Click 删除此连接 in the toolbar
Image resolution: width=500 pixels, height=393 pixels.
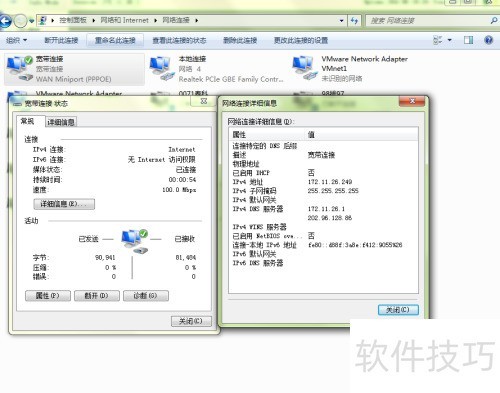point(240,40)
